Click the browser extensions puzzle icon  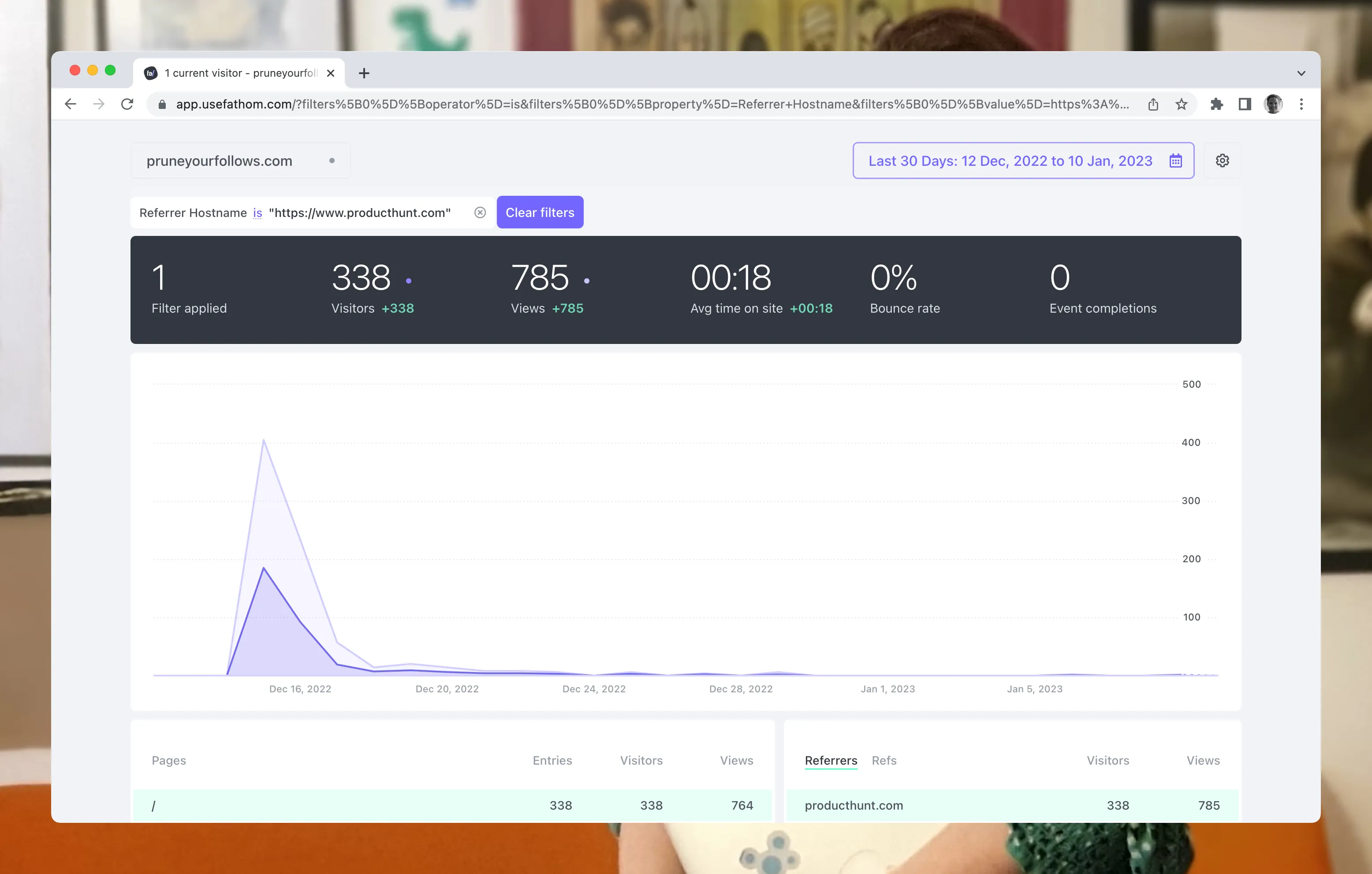click(x=1217, y=104)
